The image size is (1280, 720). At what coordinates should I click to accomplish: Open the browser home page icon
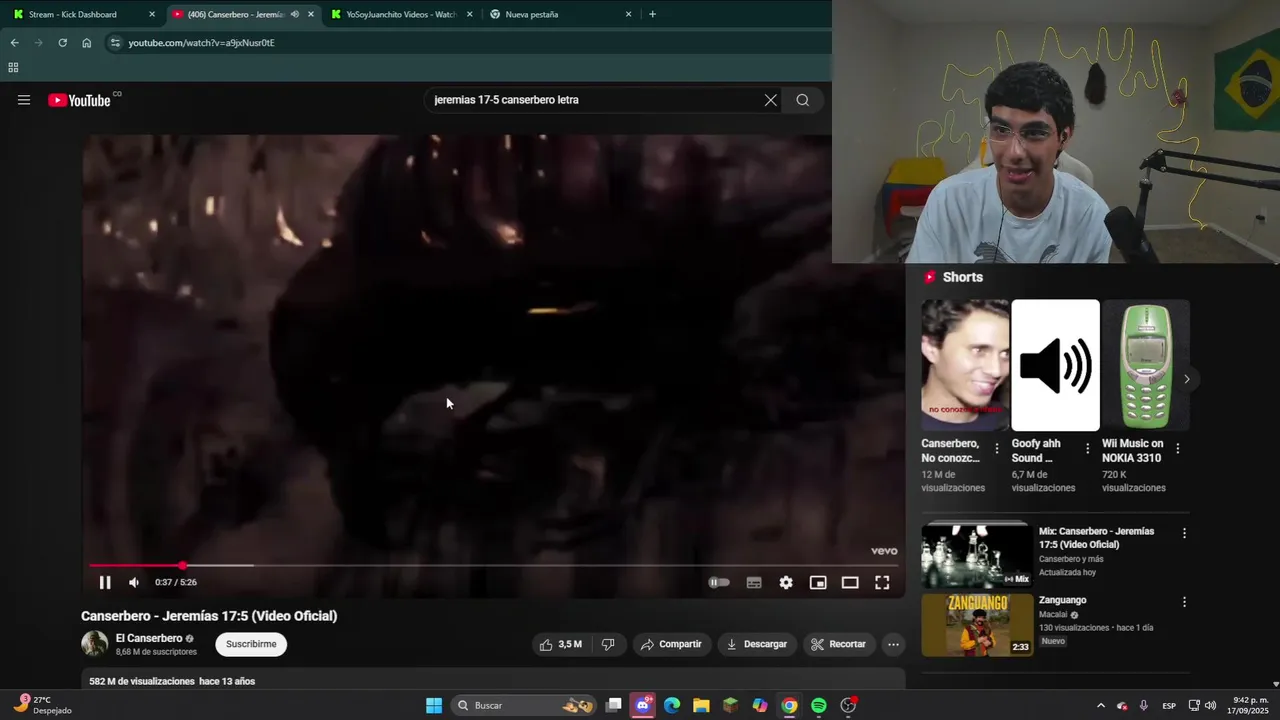point(87,43)
